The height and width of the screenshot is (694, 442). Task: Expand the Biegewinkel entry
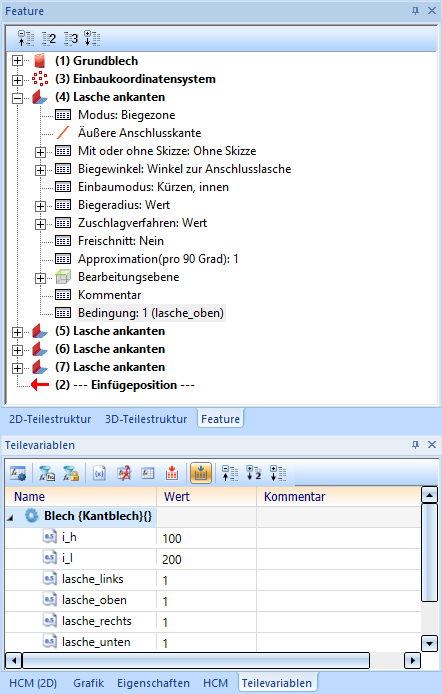click(x=40, y=170)
